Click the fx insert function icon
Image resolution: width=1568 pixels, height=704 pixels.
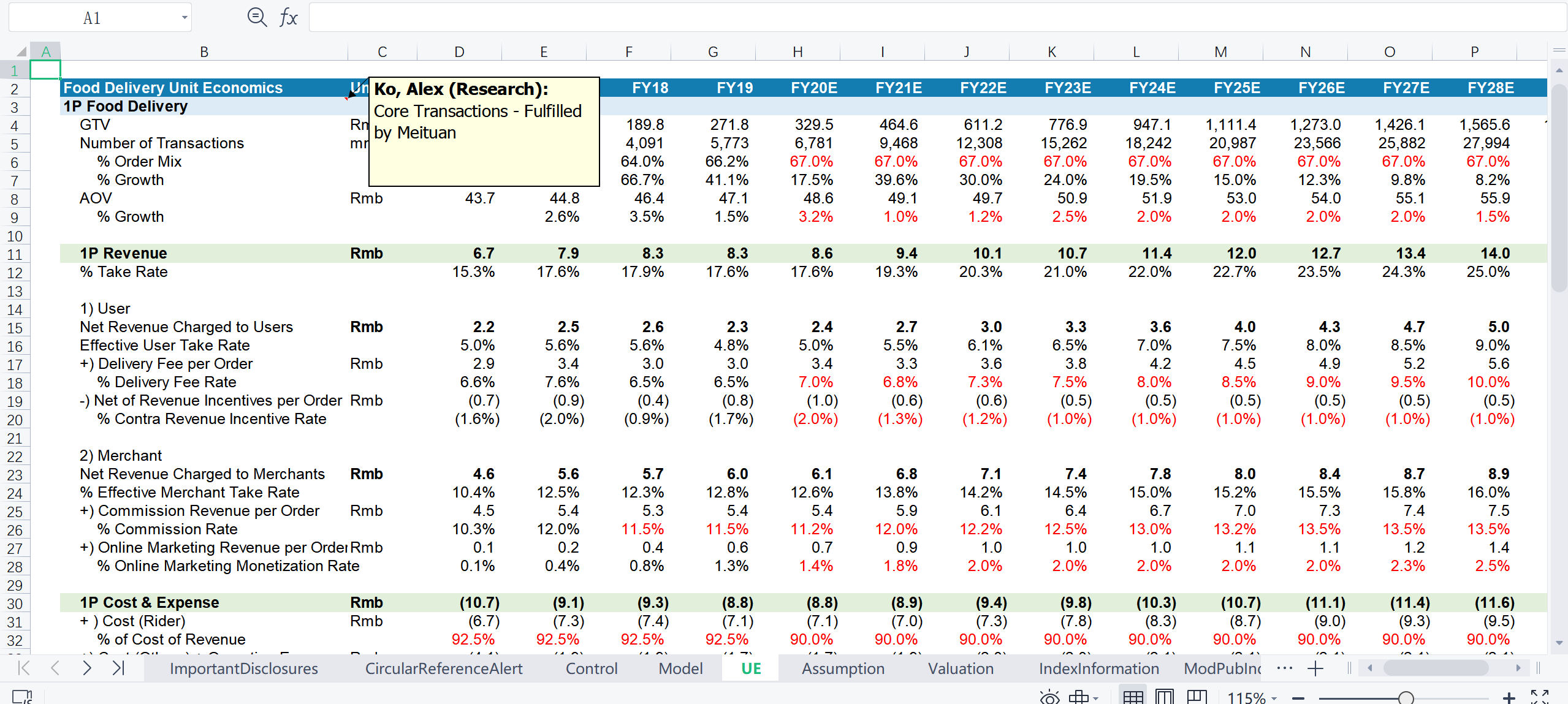coord(288,17)
